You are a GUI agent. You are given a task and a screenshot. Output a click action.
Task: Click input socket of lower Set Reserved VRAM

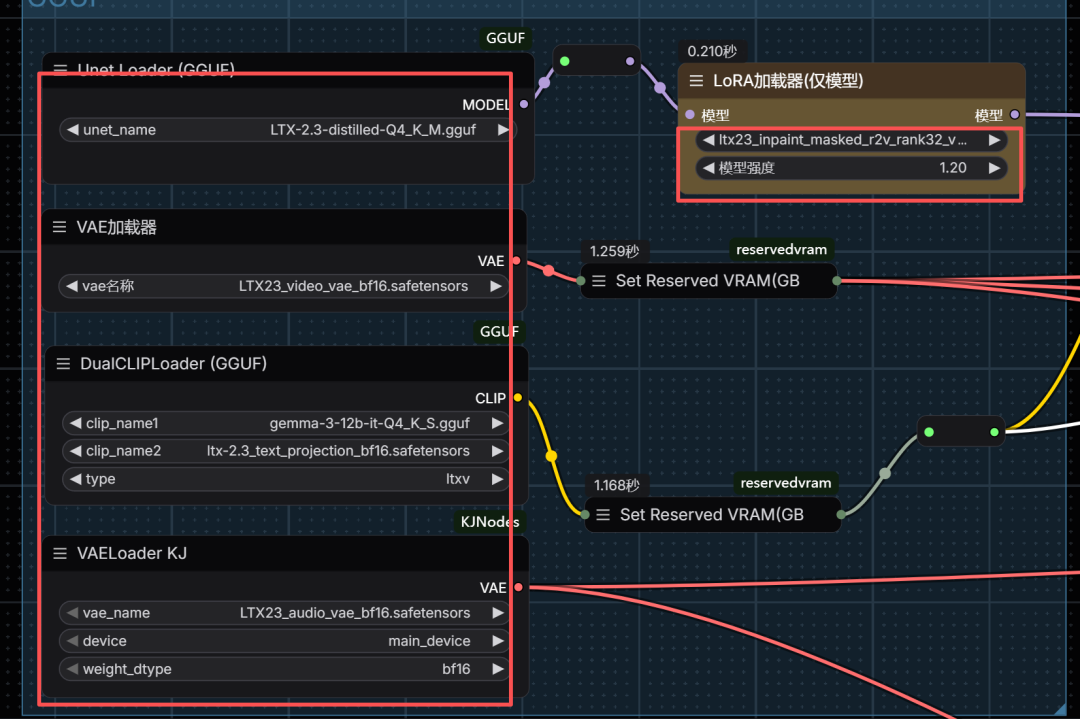pyautogui.click(x=585, y=514)
